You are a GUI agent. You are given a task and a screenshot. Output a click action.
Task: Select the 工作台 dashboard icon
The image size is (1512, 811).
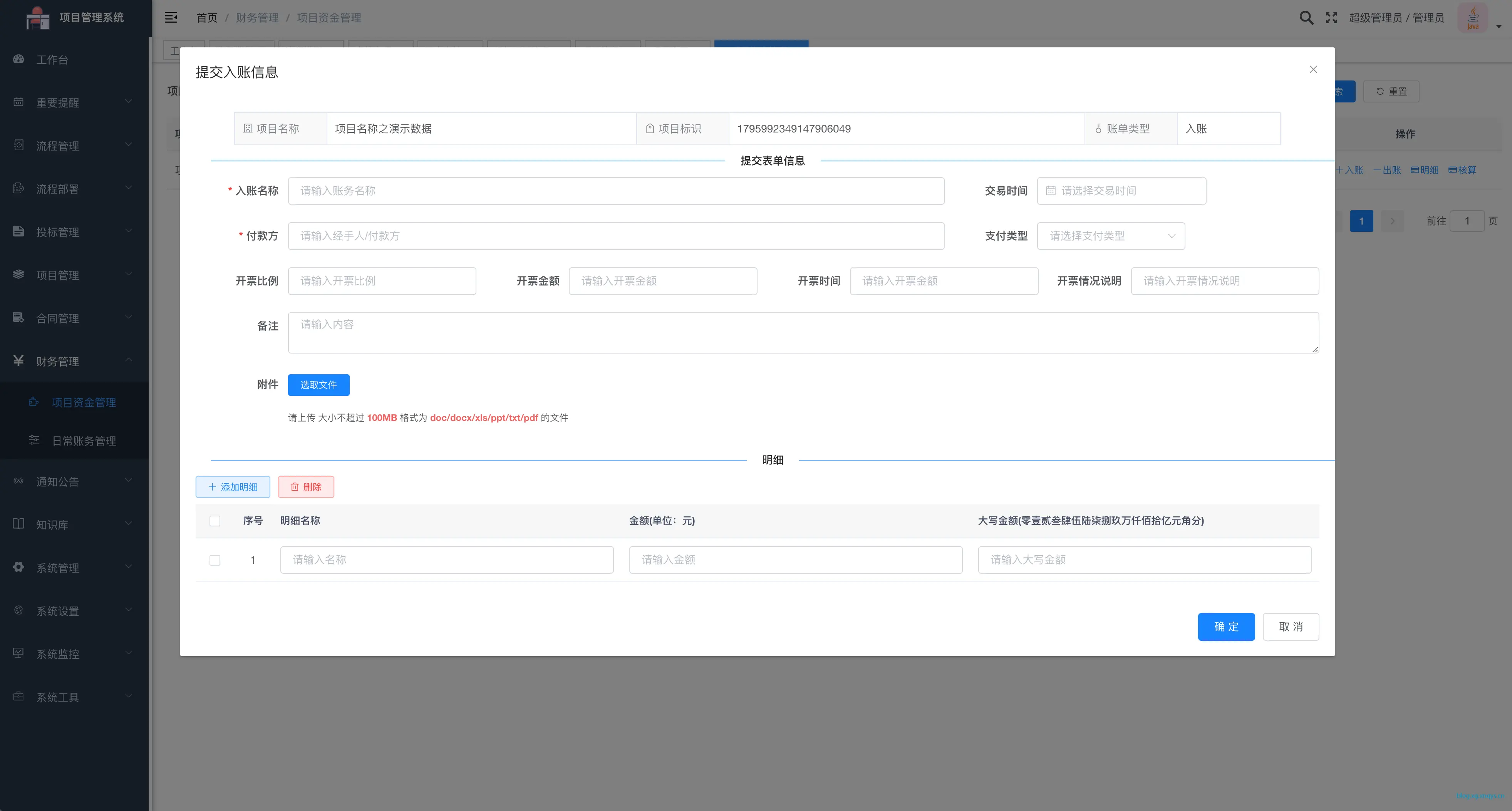(x=18, y=59)
